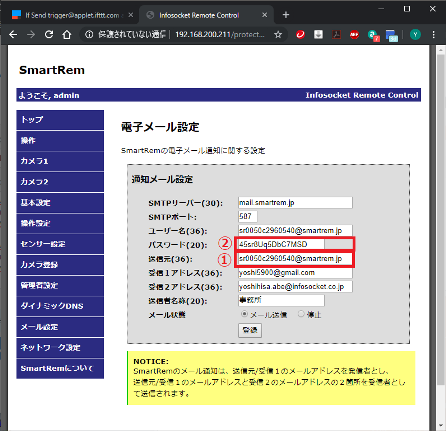Click the SMTP server input field
446x431 pixels.
tap(295, 203)
